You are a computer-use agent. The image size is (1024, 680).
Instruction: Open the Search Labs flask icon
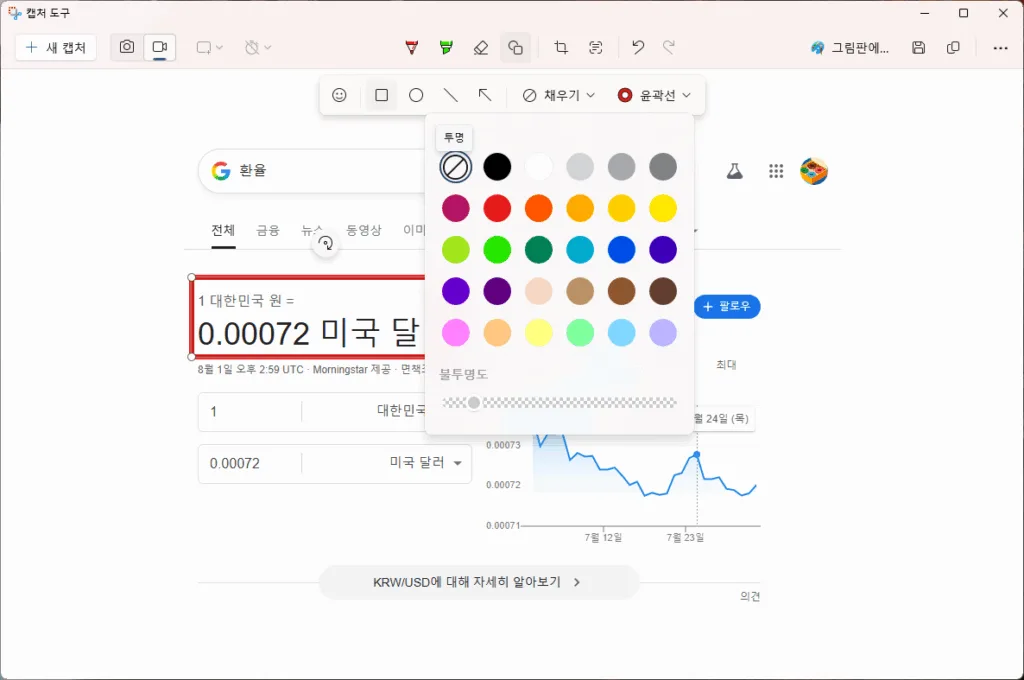pos(735,171)
